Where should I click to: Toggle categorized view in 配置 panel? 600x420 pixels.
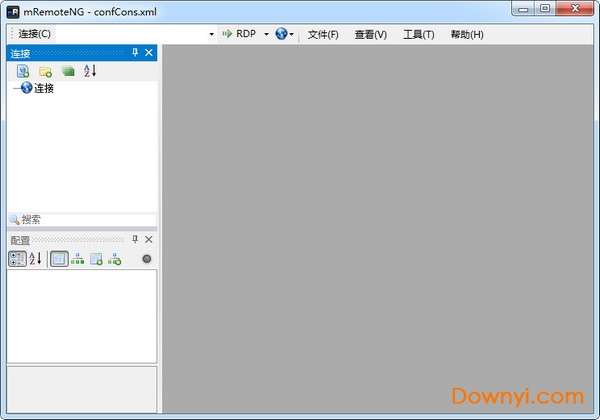(17, 259)
